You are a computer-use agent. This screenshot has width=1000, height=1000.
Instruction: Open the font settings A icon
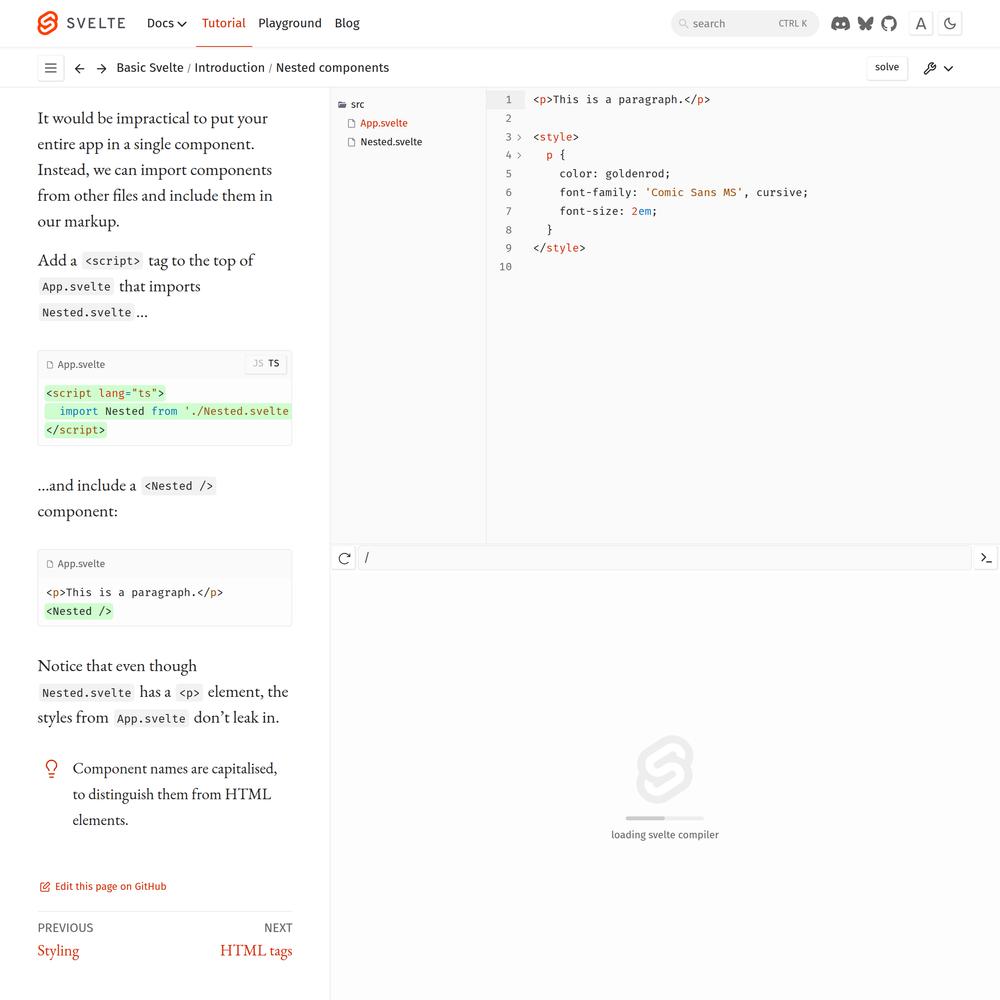(x=920, y=24)
